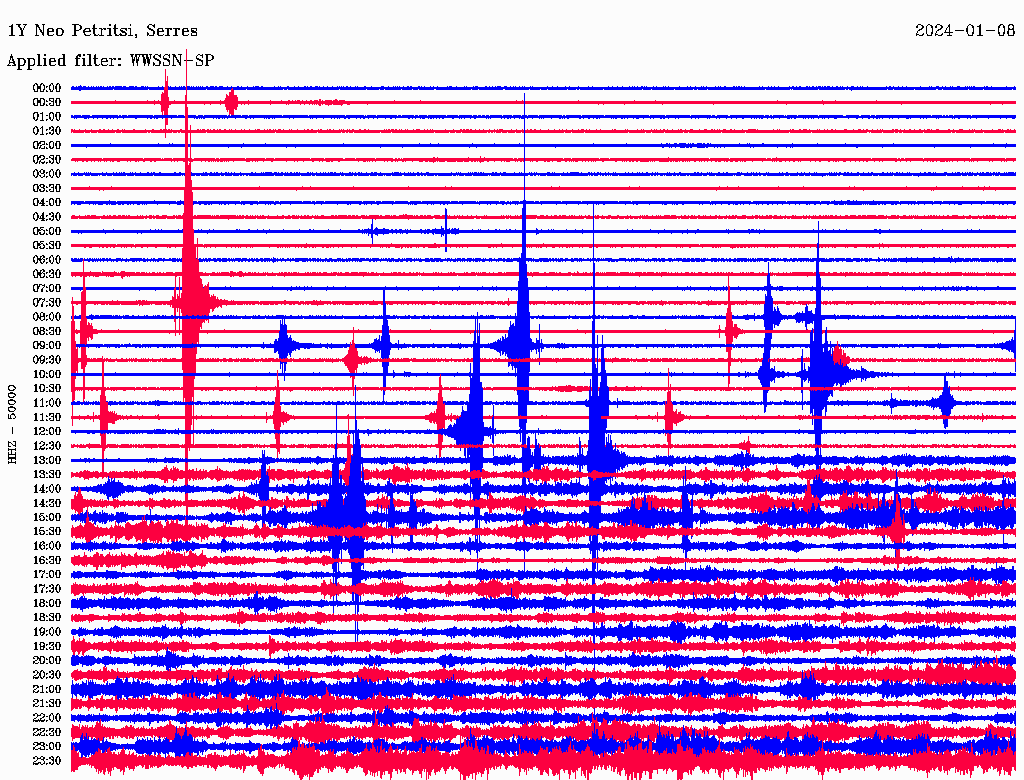Select the 01:00 time label

tap(47, 116)
